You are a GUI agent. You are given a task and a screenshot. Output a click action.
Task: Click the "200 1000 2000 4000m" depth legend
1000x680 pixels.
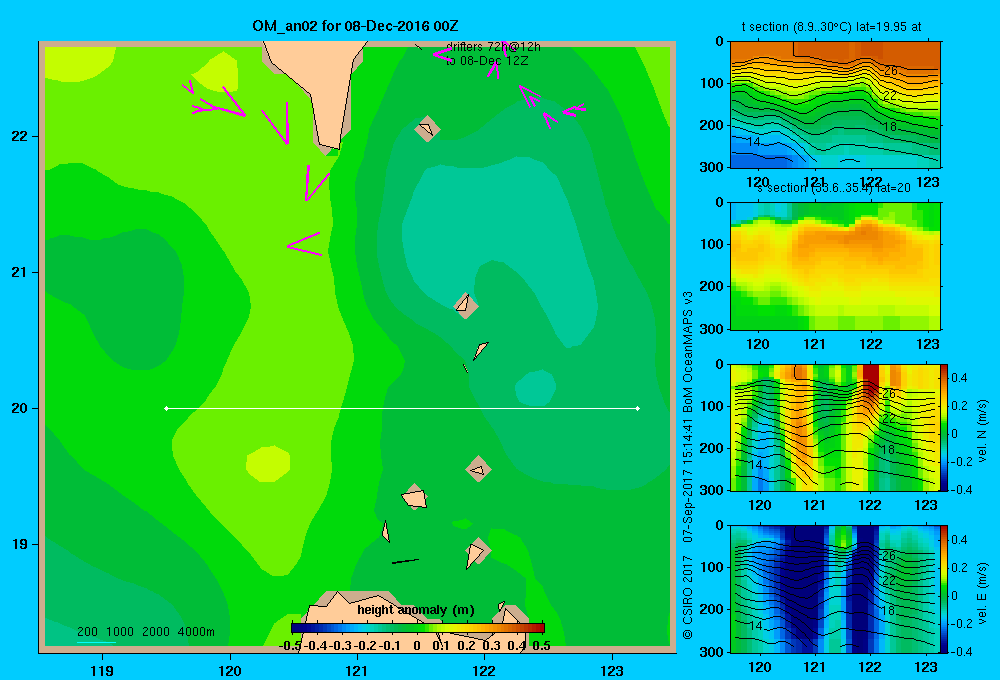(145, 632)
